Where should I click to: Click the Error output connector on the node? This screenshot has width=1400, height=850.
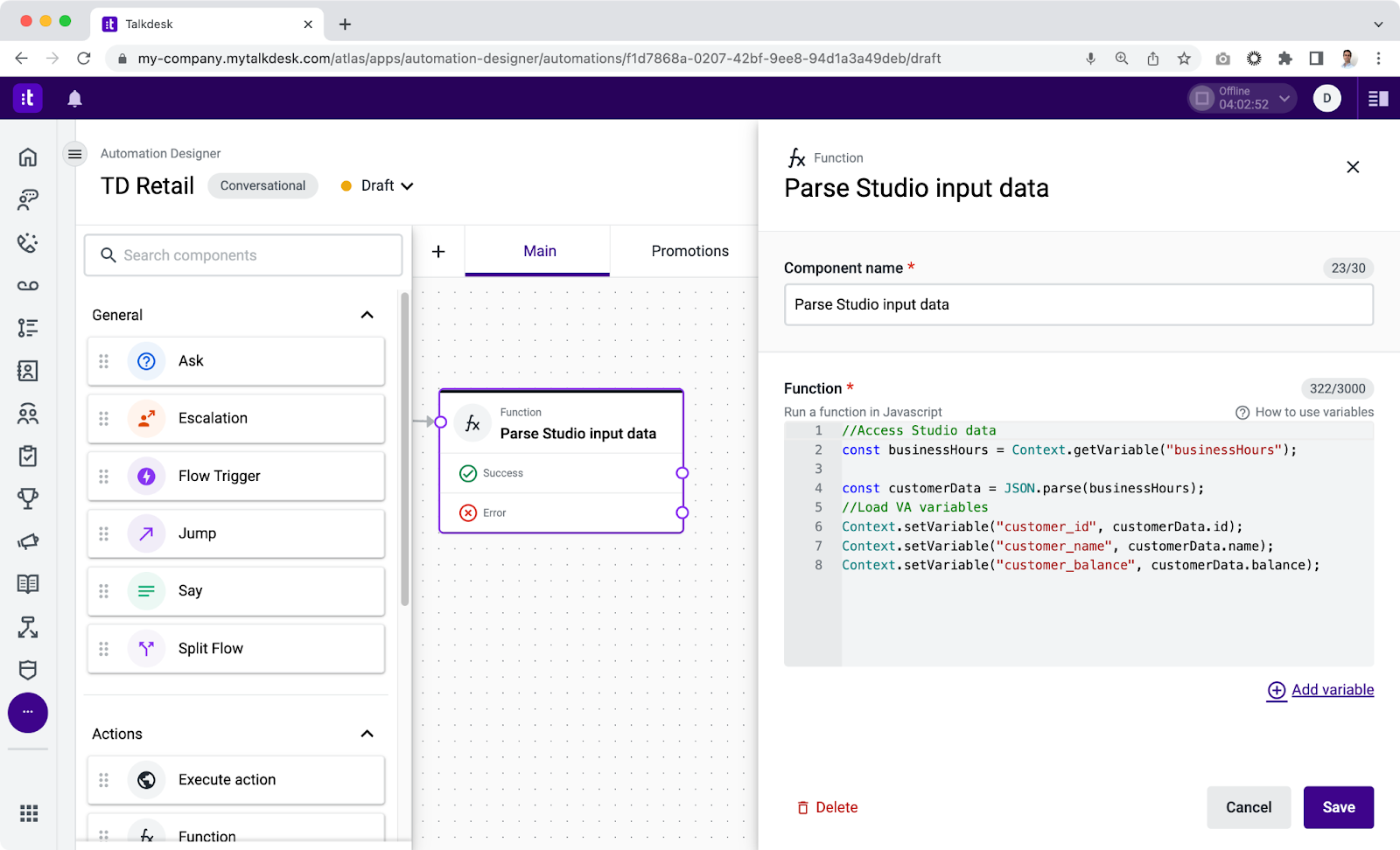coord(682,513)
